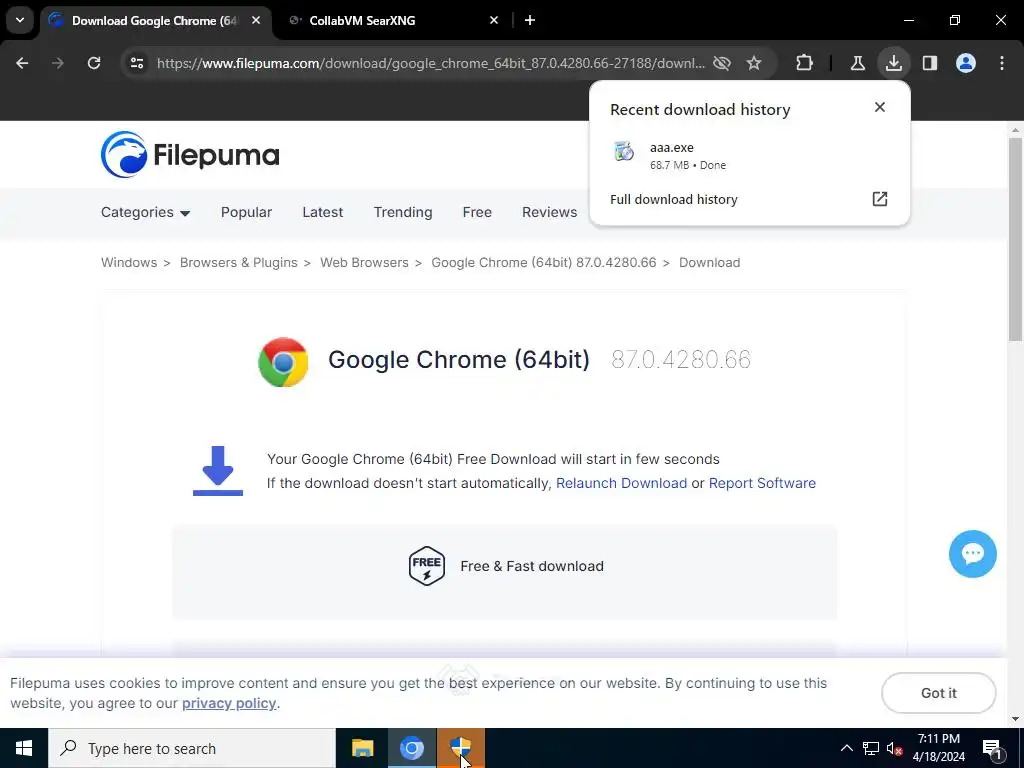This screenshot has height=768, width=1024.
Task: Open a new browser tab
Action: (x=530, y=20)
